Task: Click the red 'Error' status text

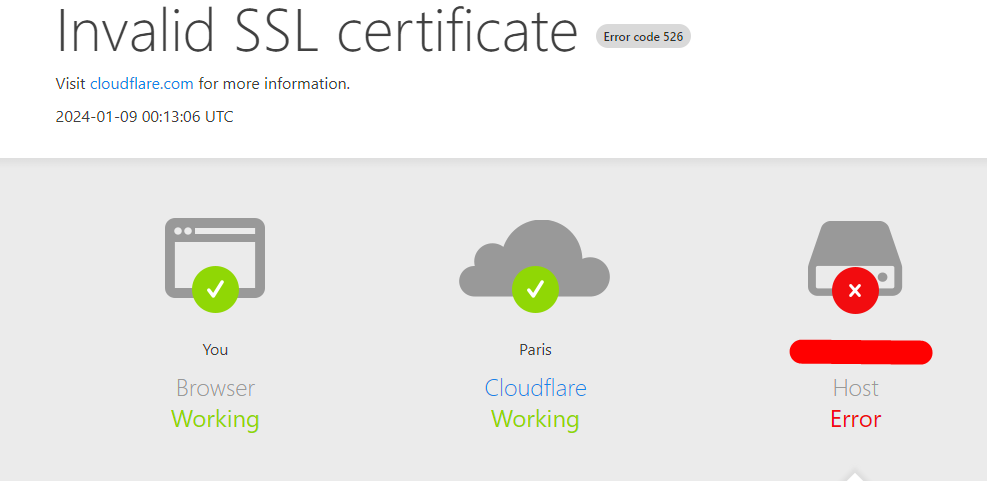Action: pyautogui.click(x=855, y=419)
